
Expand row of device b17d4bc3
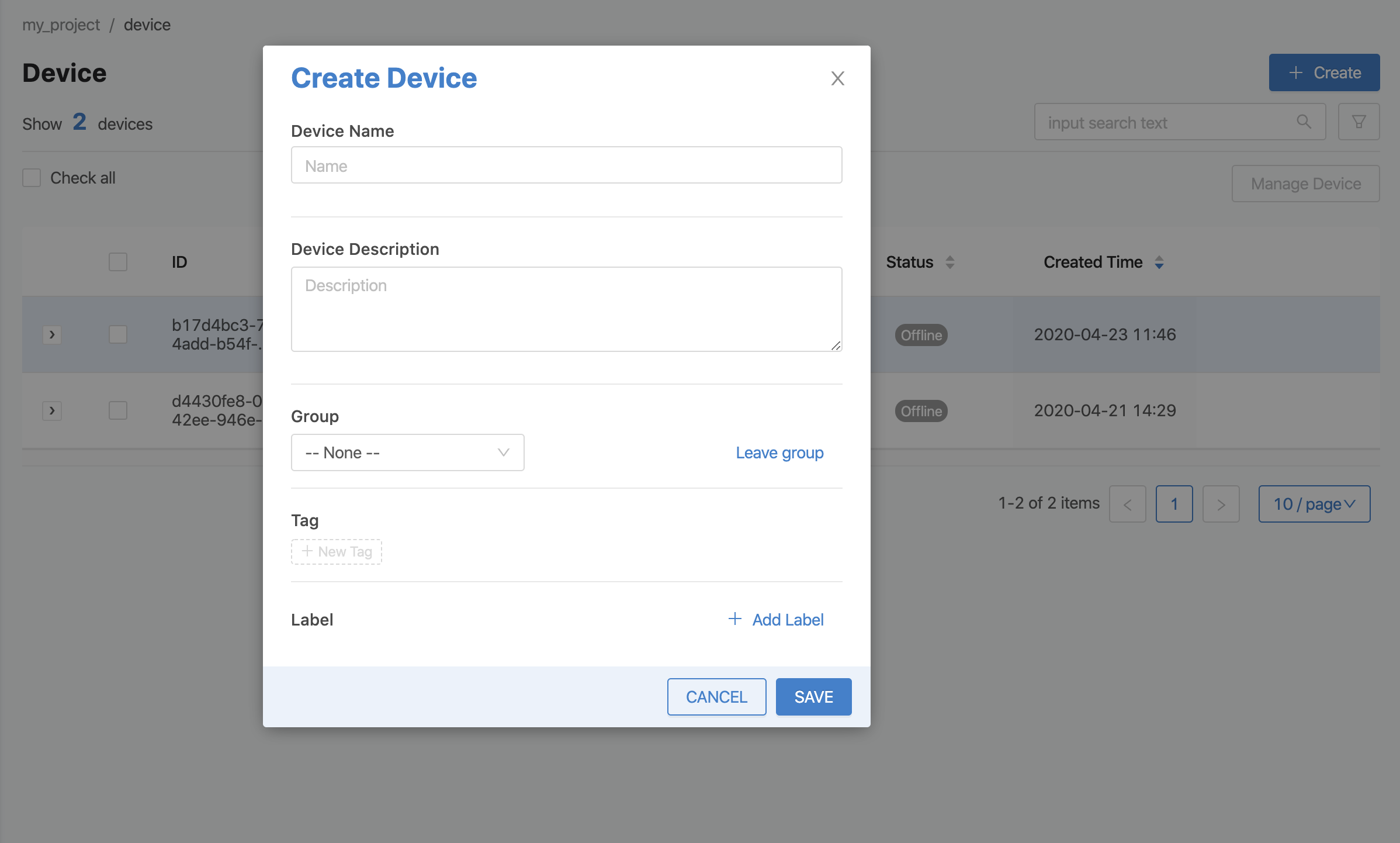tap(52, 334)
